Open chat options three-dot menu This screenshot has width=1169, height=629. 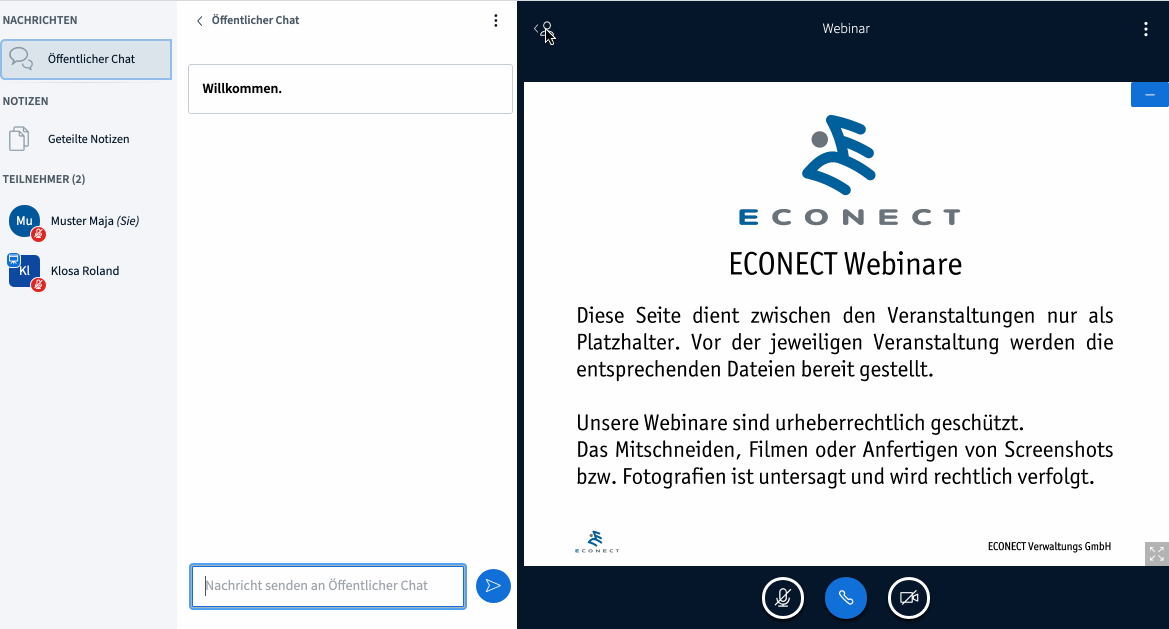496,21
